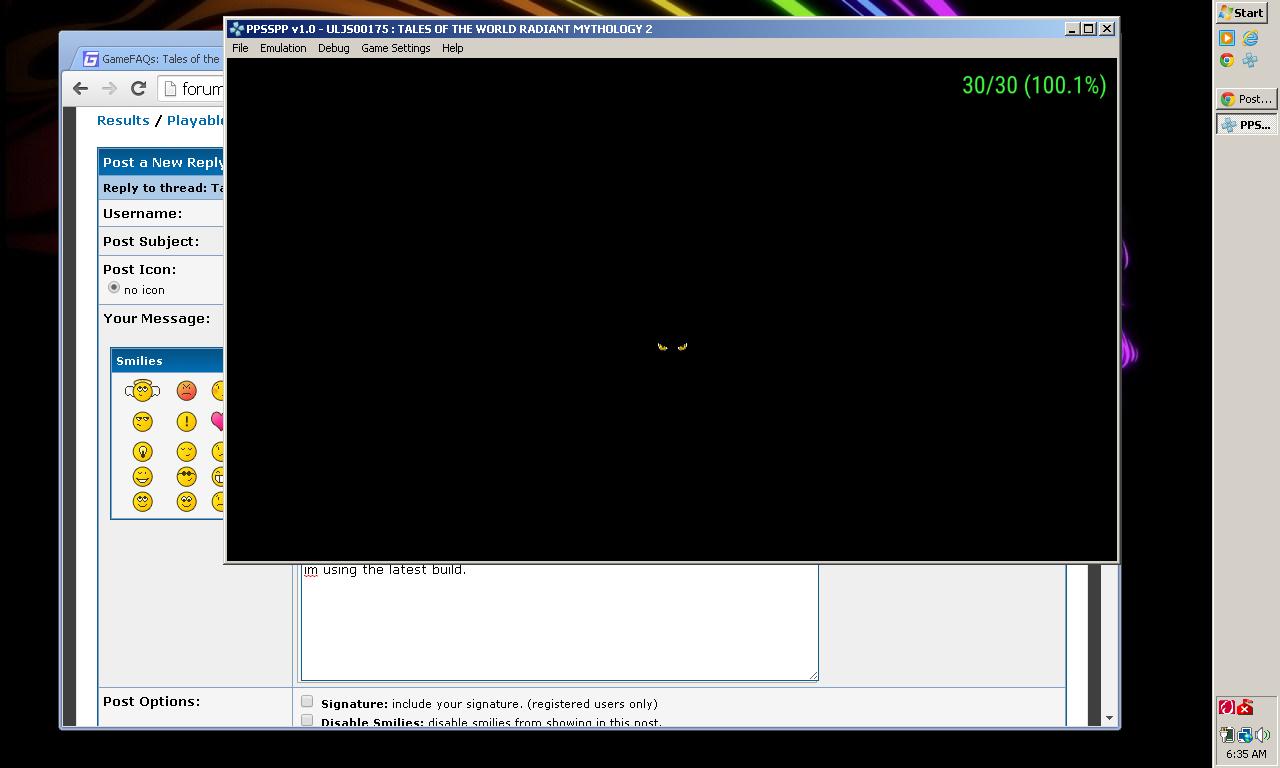Switch to the Chrome 'Post...' taskbar button
Screen dimensions: 1280x768
point(1245,99)
